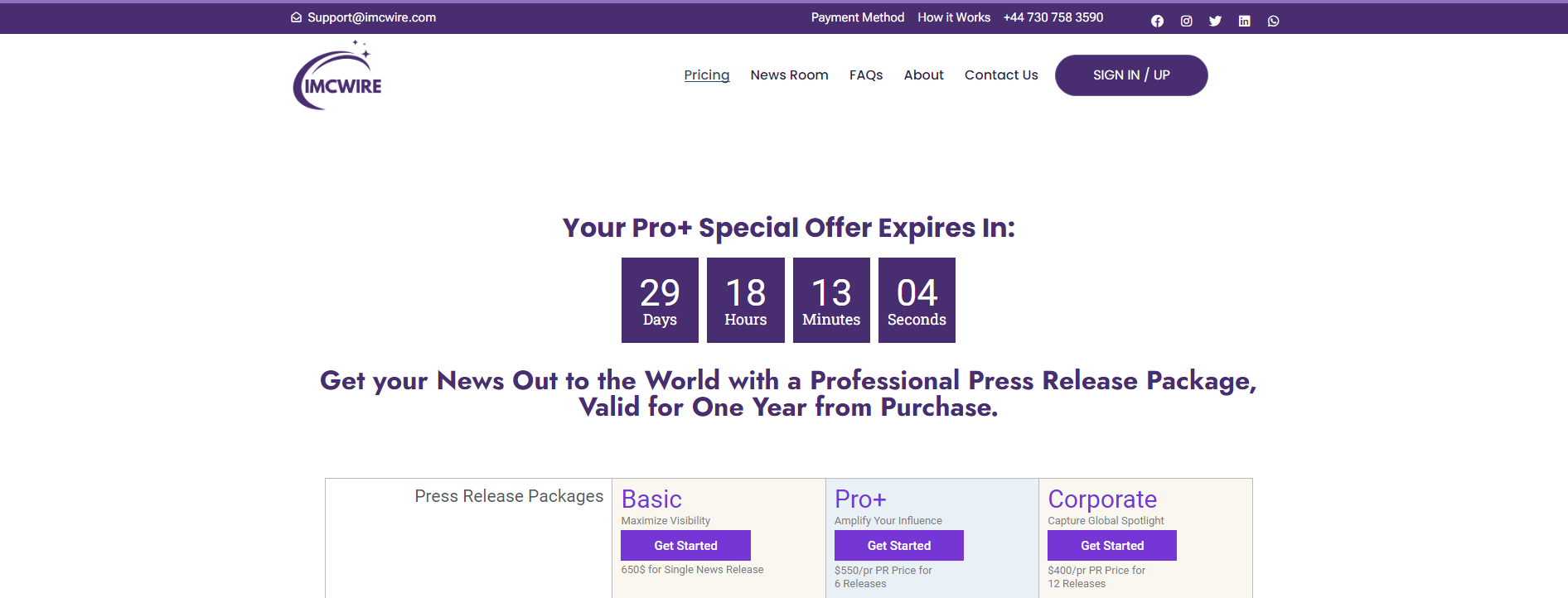Click the Support@imcwire.com email address
Viewport: 1568px width, 598px height.
tap(371, 17)
